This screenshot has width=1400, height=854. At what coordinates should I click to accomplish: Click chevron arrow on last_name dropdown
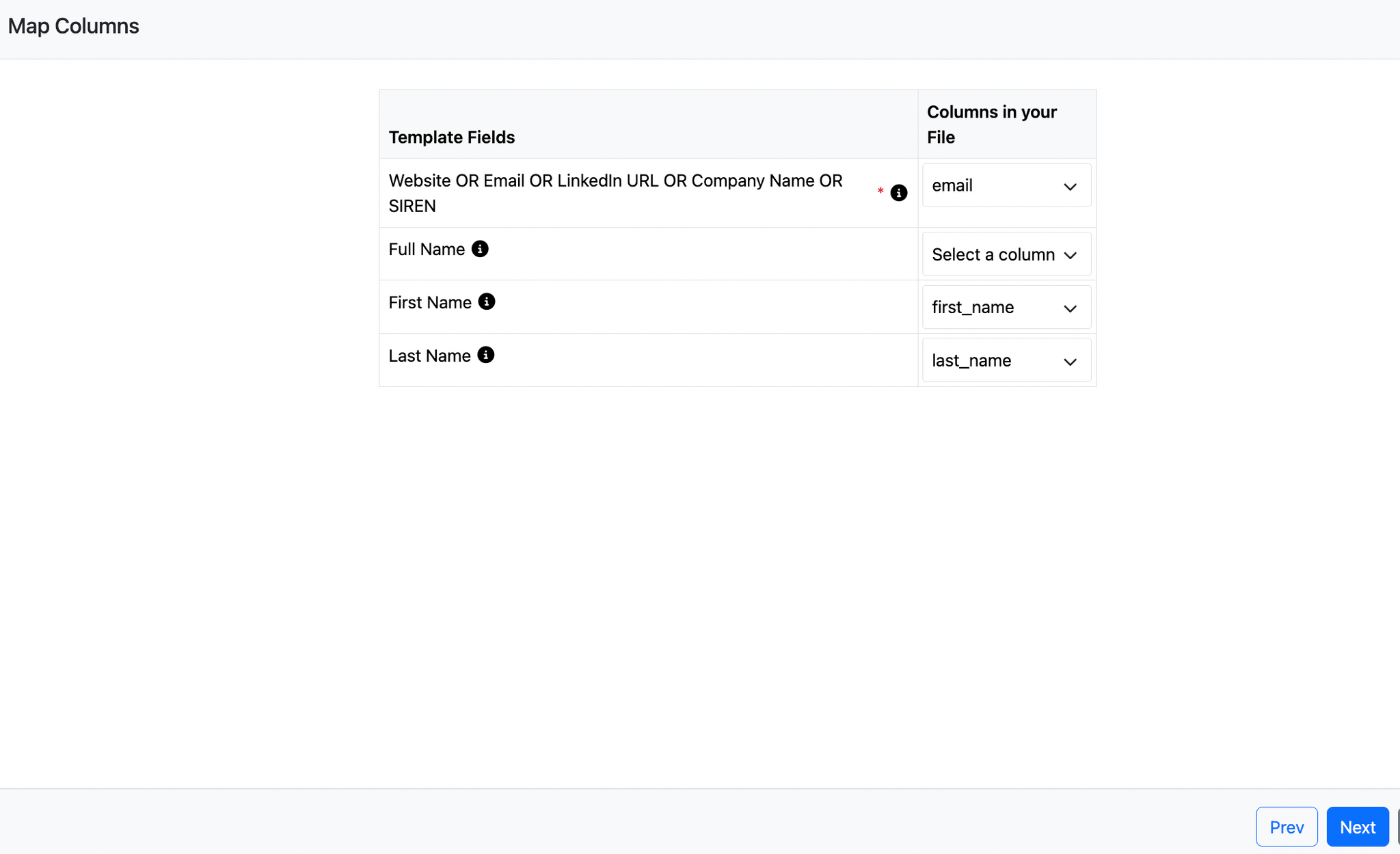pyautogui.click(x=1070, y=362)
